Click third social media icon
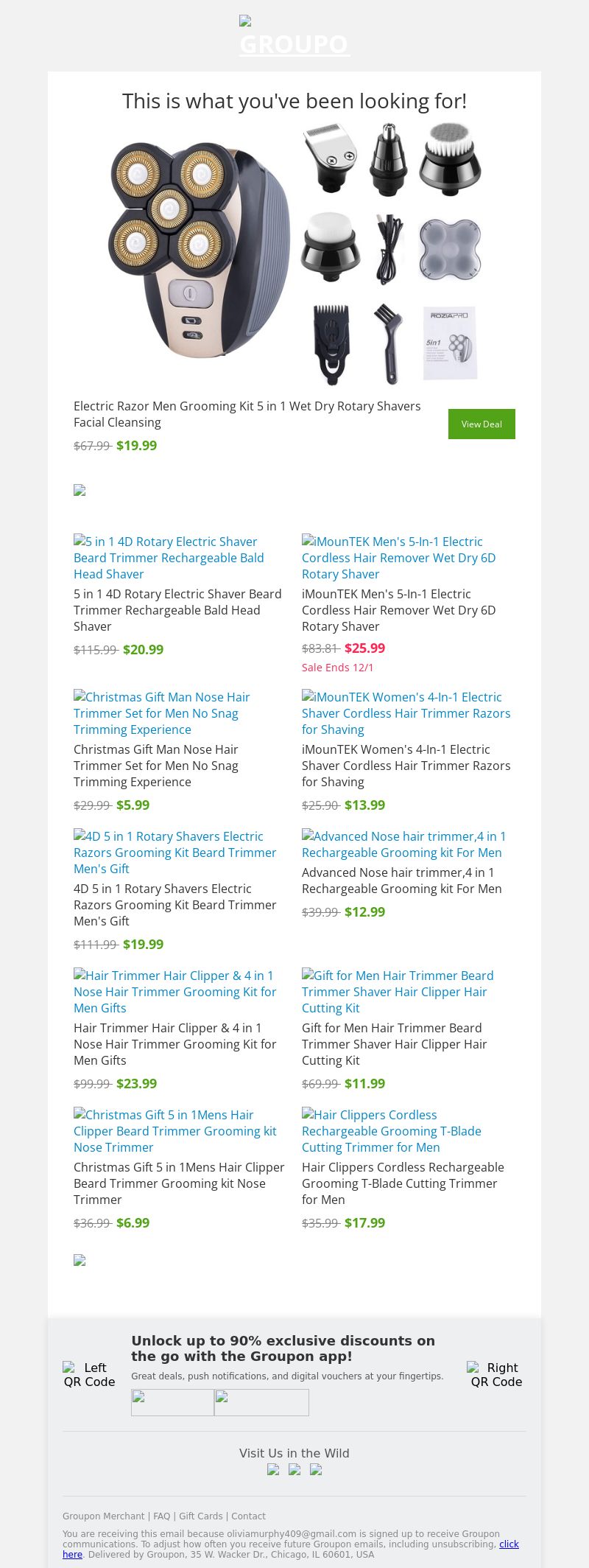This screenshot has width=589, height=1568. click(x=316, y=1469)
